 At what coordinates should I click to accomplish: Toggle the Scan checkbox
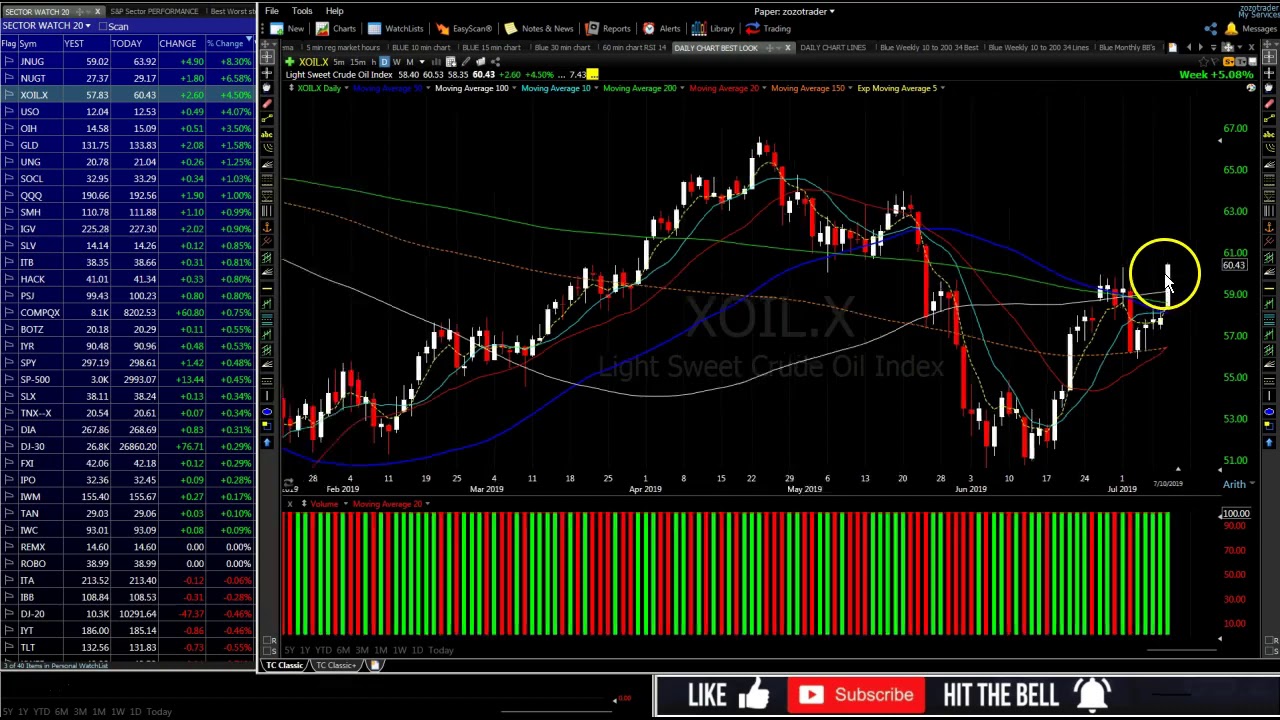(x=103, y=26)
